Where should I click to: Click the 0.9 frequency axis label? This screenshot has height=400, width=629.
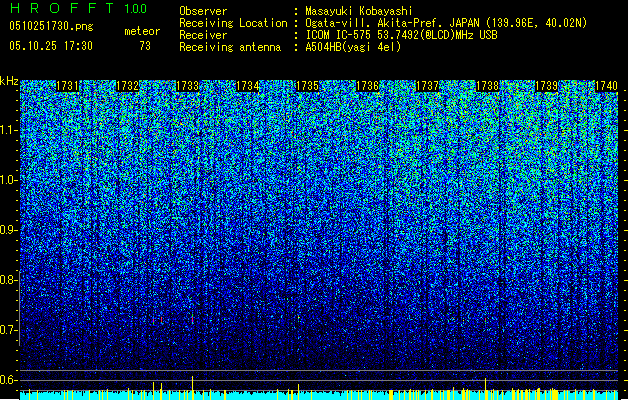pyautogui.click(x=8, y=230)
